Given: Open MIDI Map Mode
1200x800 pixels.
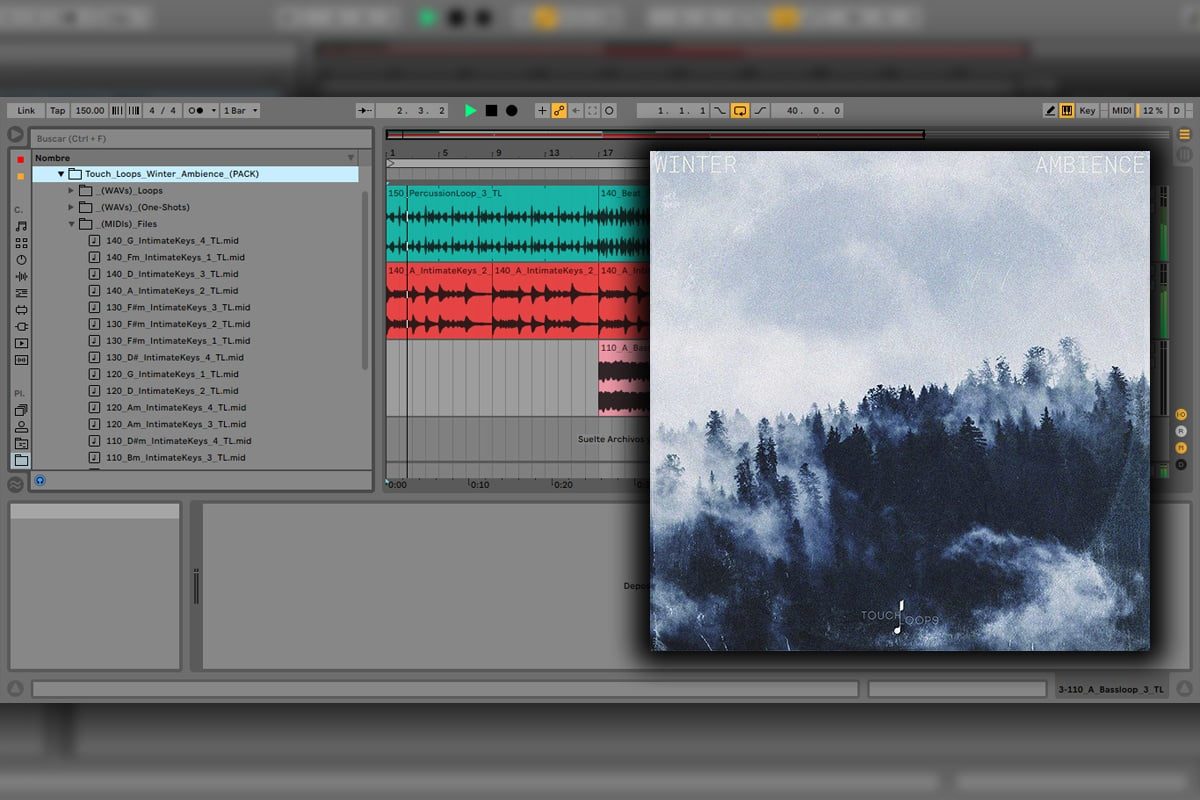Looking at the screenshot, I should click(1122, 111).
